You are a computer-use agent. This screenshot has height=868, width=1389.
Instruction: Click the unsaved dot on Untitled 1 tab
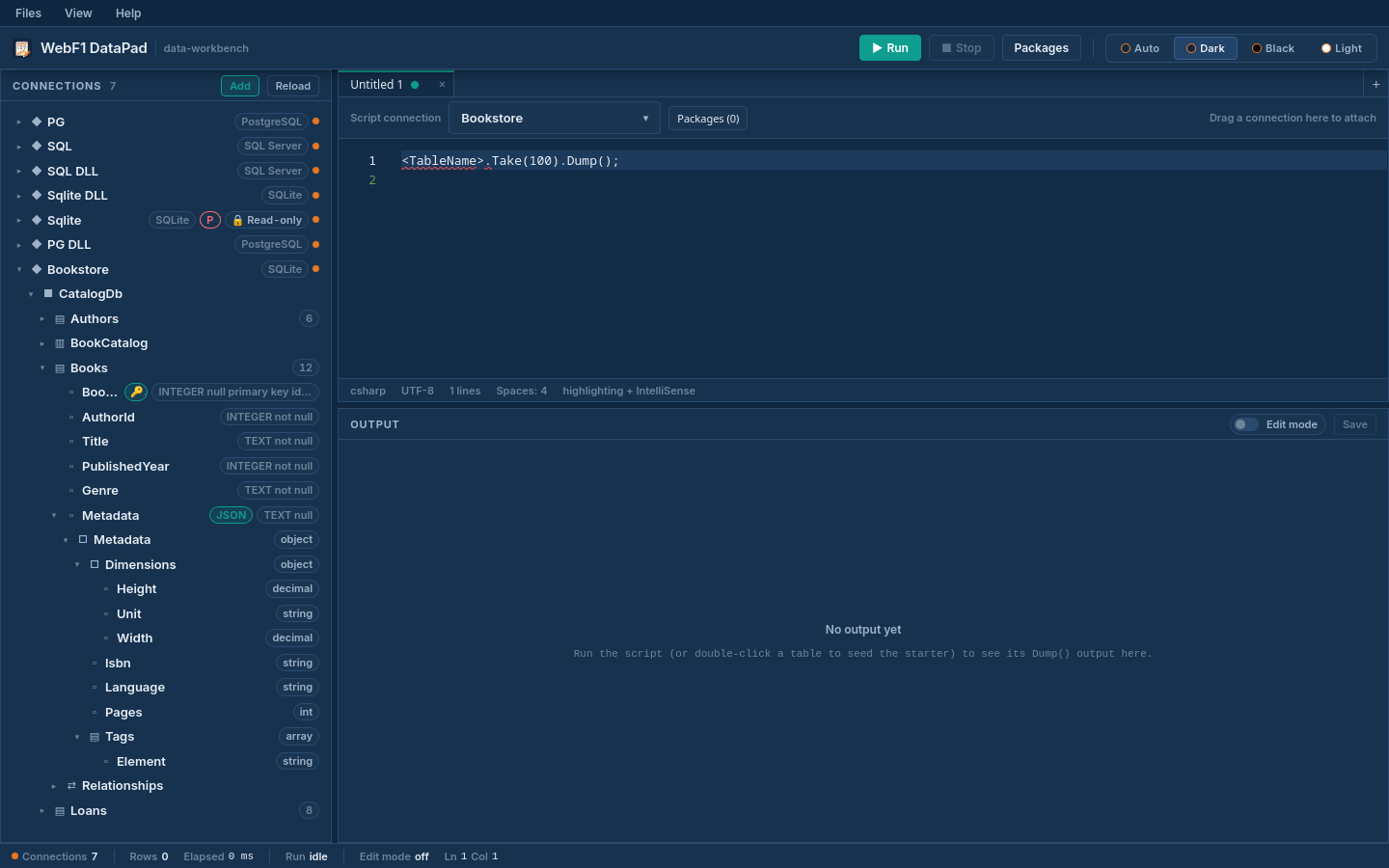415,85
